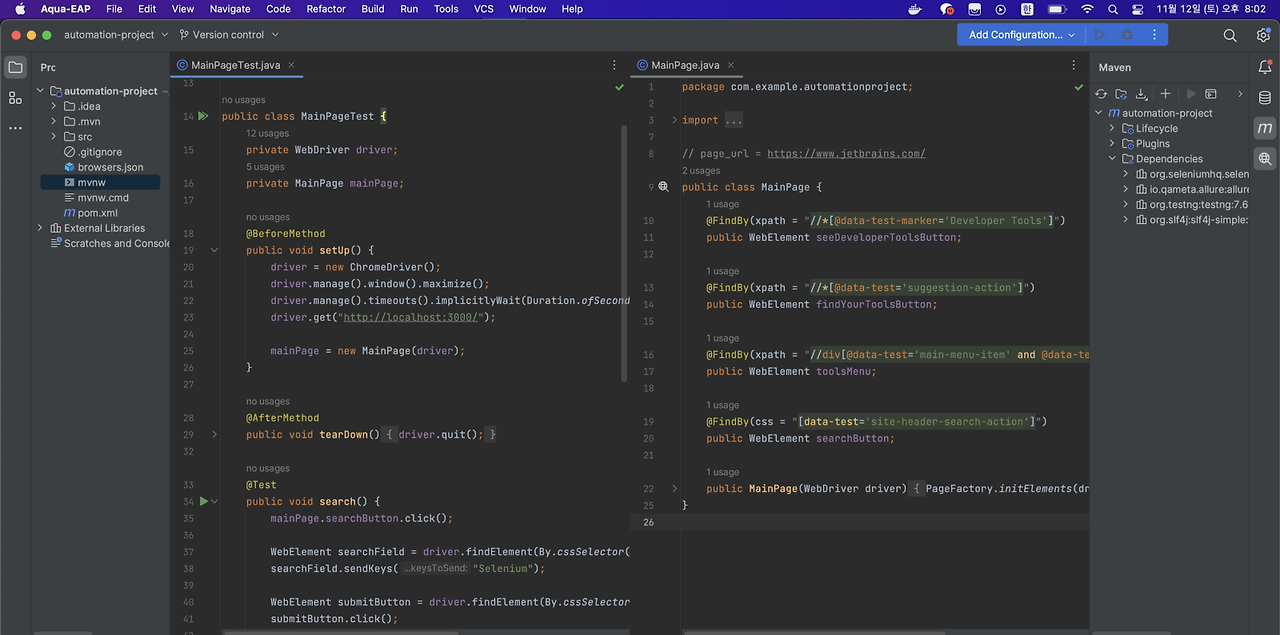Open the jetbrains.com page URL link

click(x=846, y=154)
